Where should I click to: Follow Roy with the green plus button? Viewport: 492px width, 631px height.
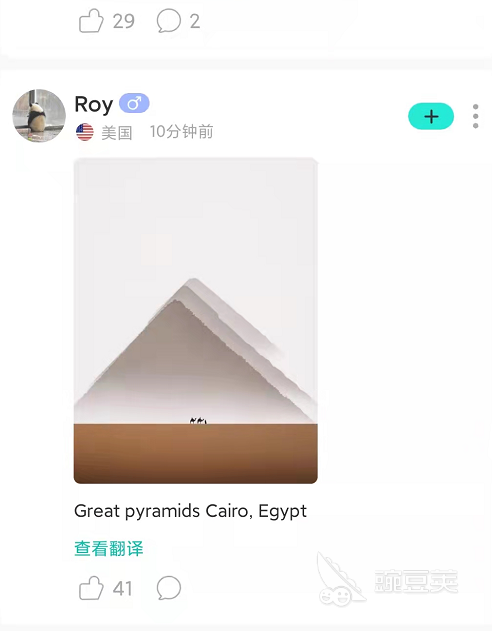(x=431, y=116)
